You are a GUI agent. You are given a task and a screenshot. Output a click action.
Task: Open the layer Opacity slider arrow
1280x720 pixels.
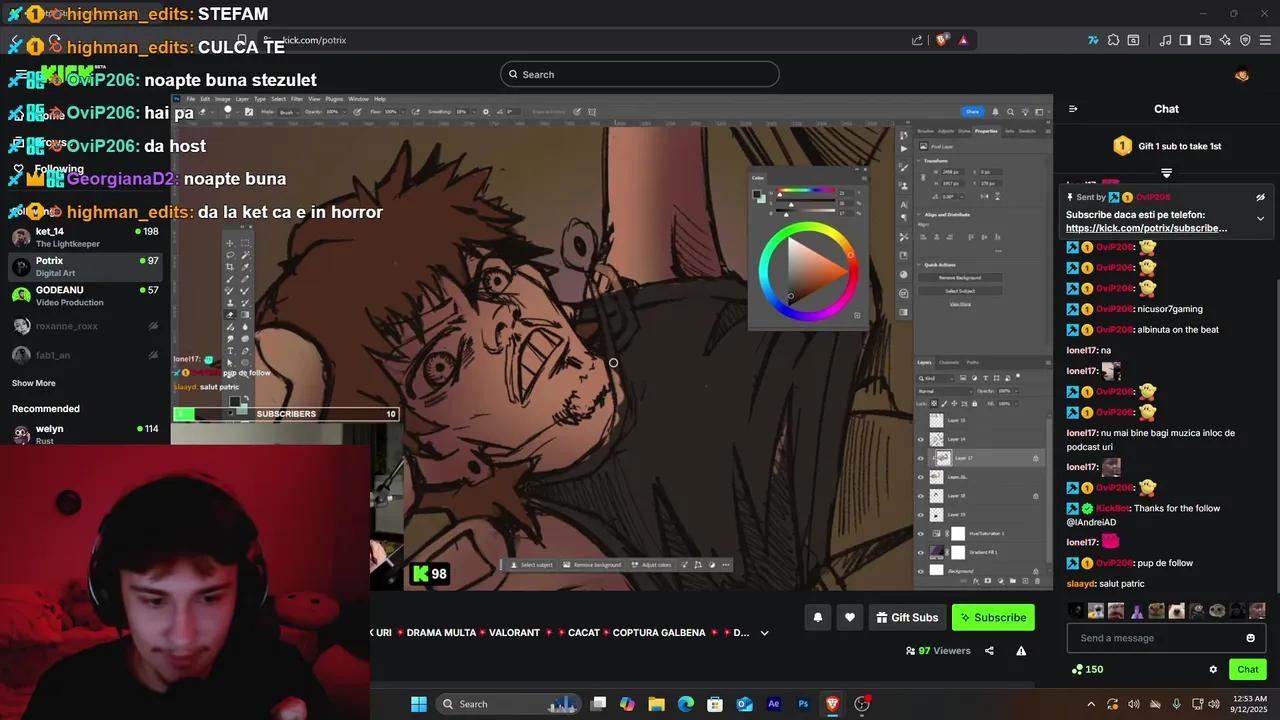click(1016, 391)
